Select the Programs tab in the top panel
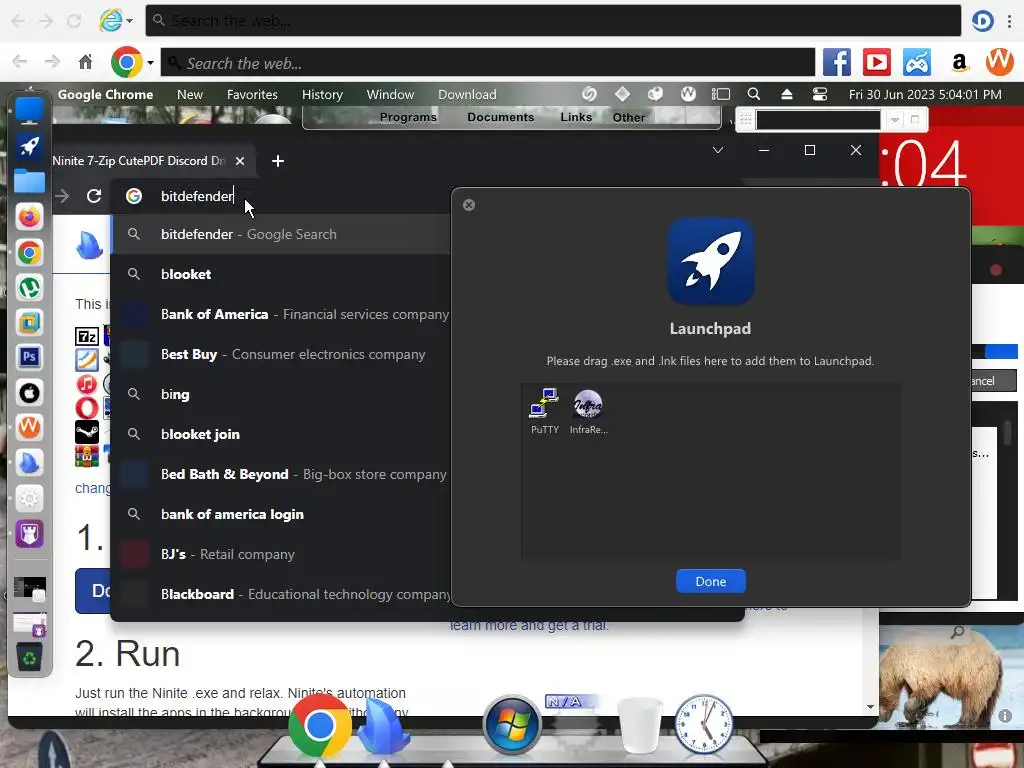Screen dimensions: 1024x768 coord(408,117)
